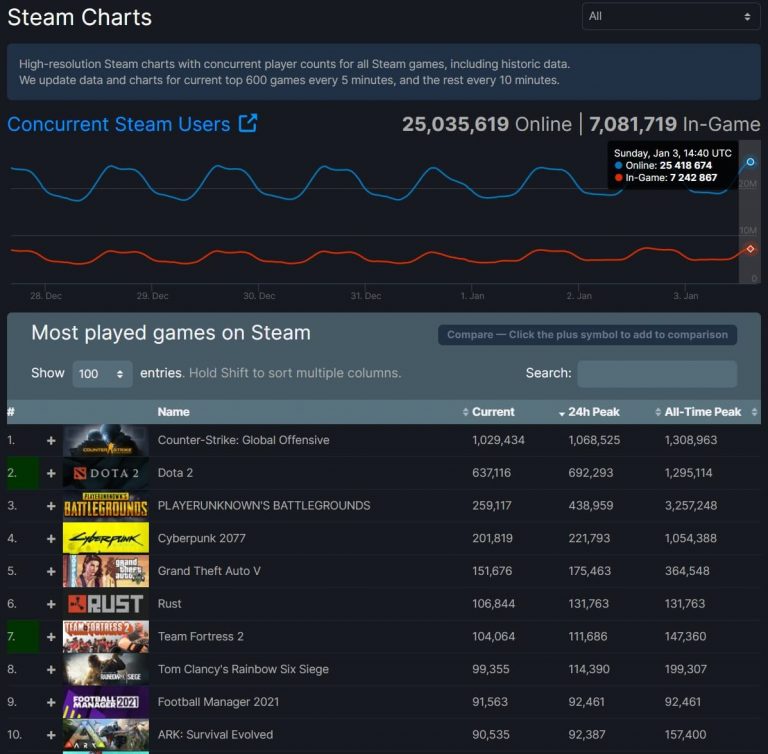This screenshot has height=754, width=768.
Task: Add Rainbow Six Siege to comparison
Action: point(51,669)
